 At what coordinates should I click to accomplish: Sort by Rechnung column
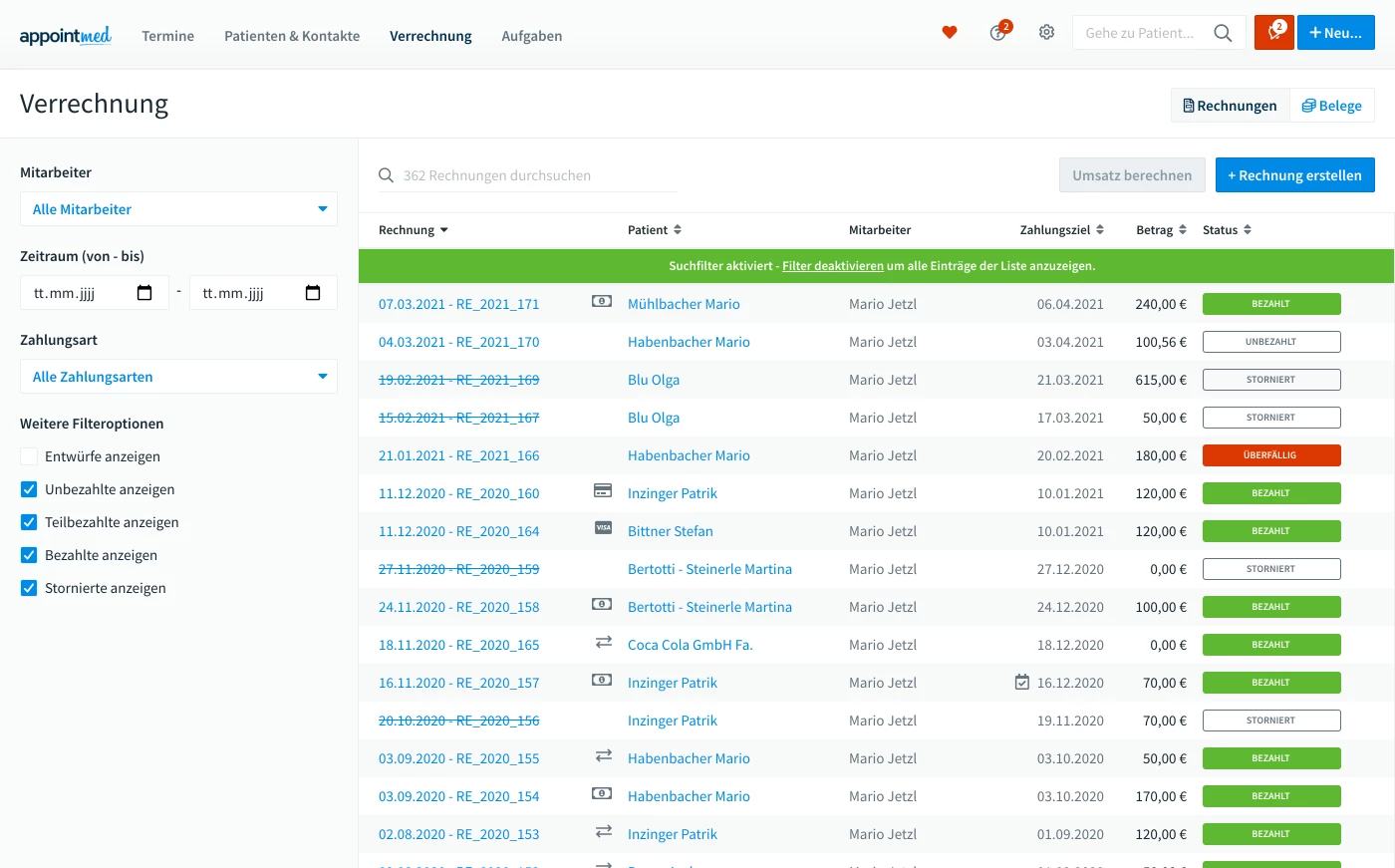tap(414, 230)
